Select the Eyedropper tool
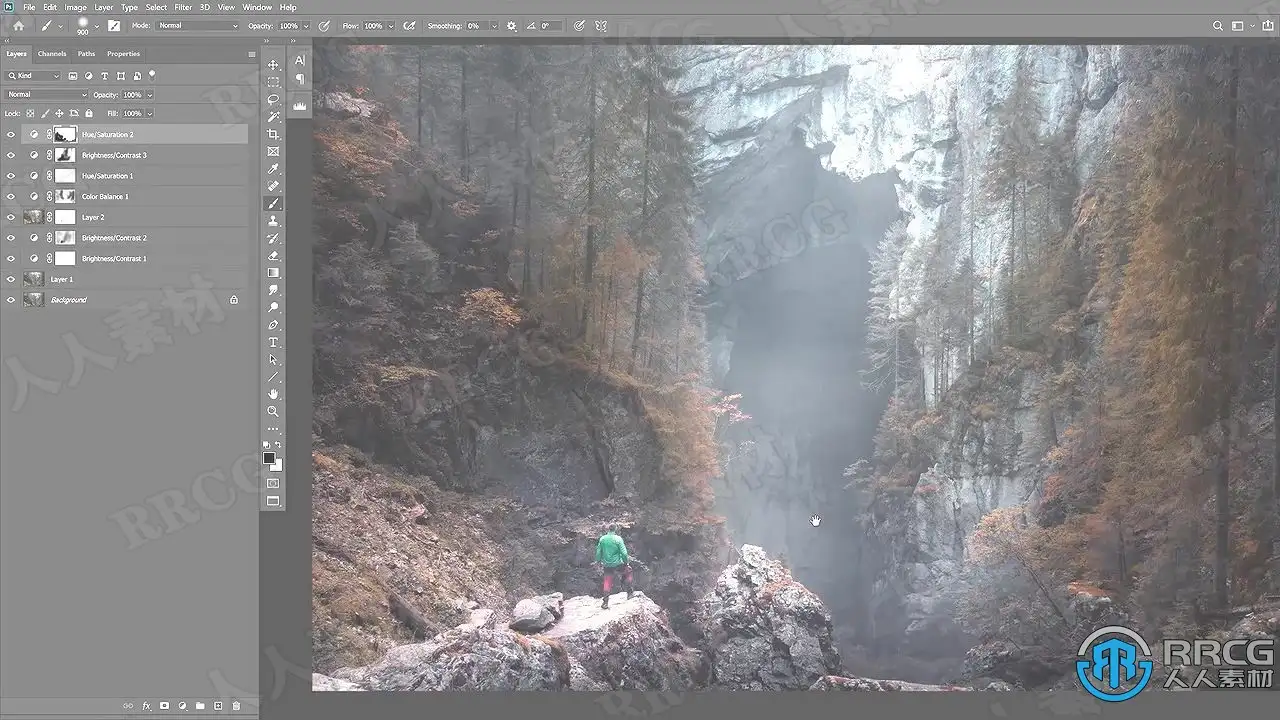Viewport: 1280px width, 720px height. (x=273, y=169)
